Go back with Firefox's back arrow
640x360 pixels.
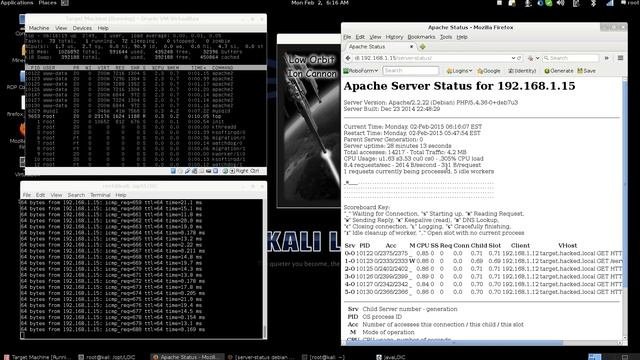point(348,58)
